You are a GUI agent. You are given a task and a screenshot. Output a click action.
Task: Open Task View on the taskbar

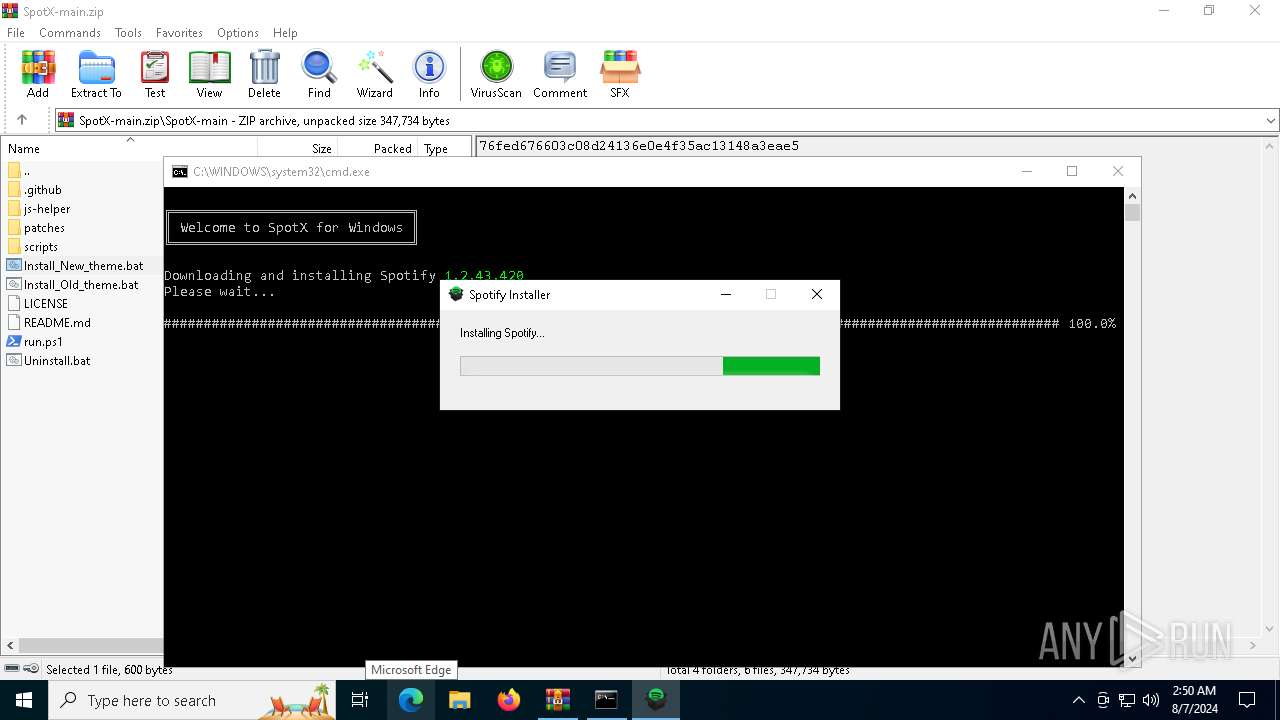[x=361, y=700]
